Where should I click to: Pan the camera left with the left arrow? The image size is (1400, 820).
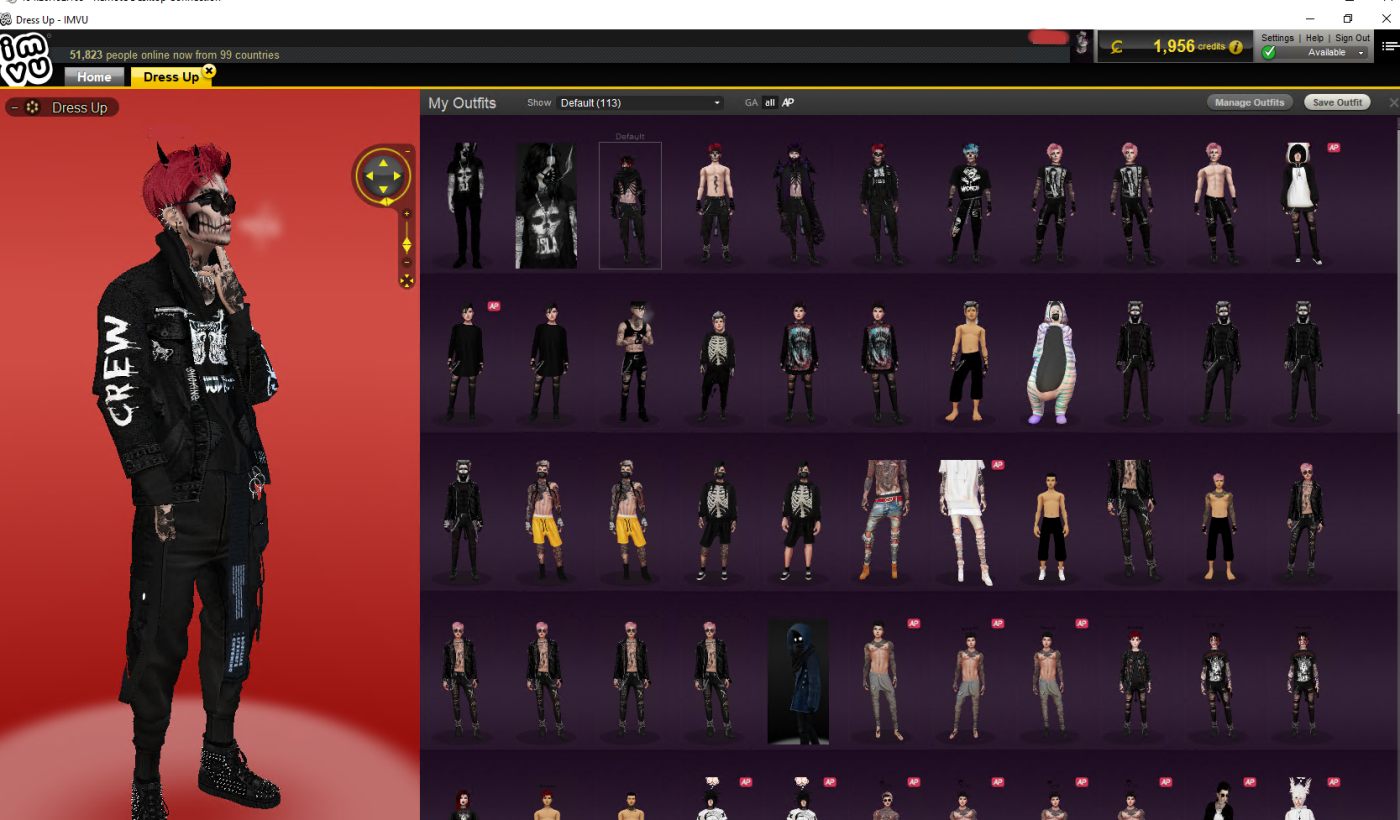tap(368, 176)
